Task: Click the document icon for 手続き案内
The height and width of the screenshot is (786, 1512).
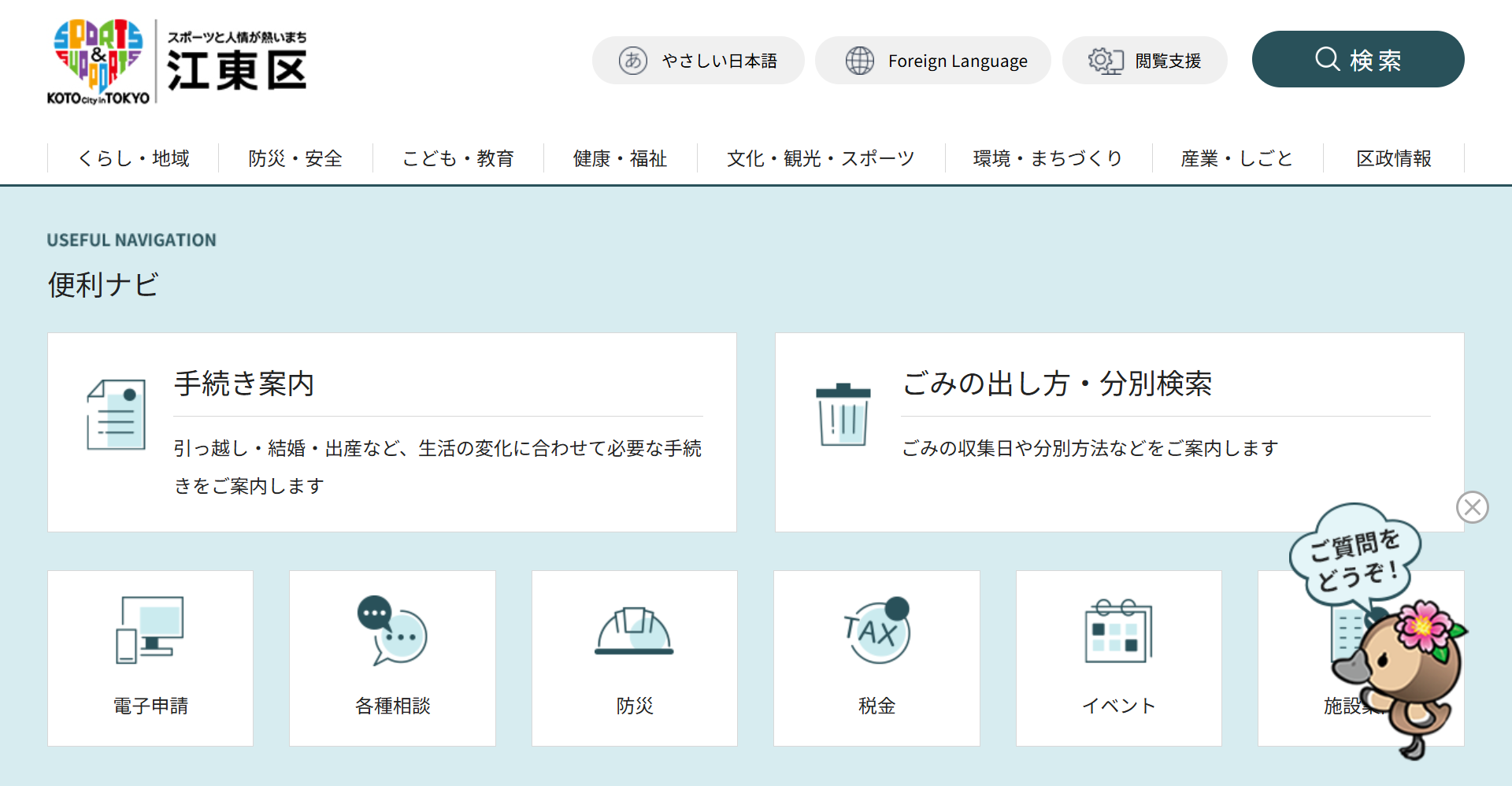Action: coord(116,414)
